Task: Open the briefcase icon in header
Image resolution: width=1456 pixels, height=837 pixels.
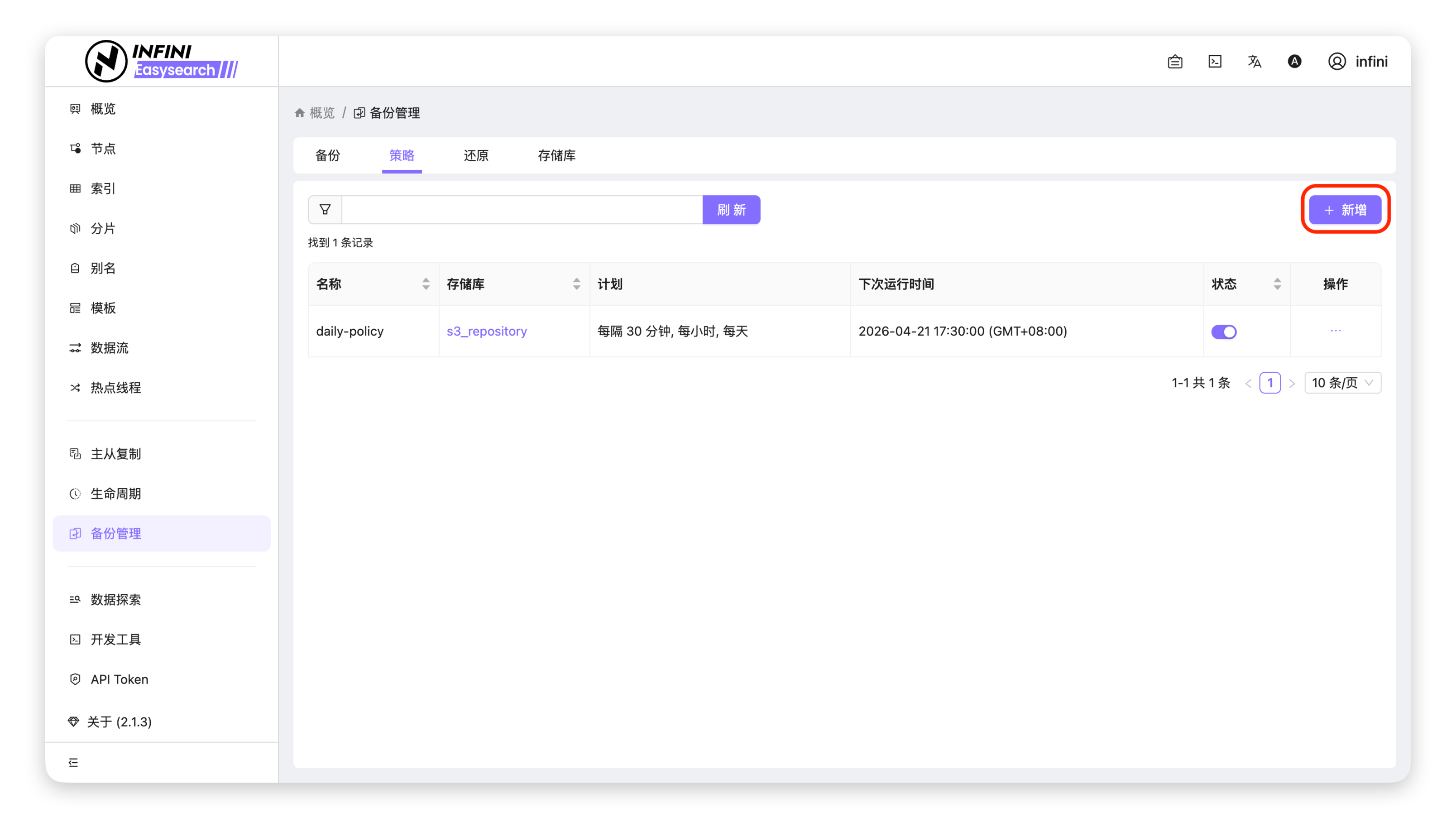Action: (1175, 62)
